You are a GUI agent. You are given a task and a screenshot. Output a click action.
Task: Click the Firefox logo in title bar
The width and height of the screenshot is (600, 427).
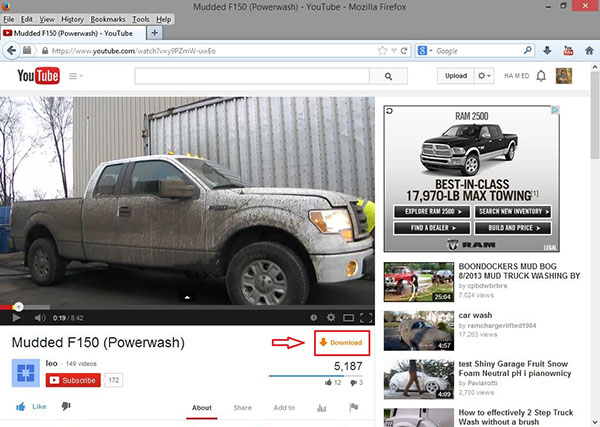[x=6, y=6]
